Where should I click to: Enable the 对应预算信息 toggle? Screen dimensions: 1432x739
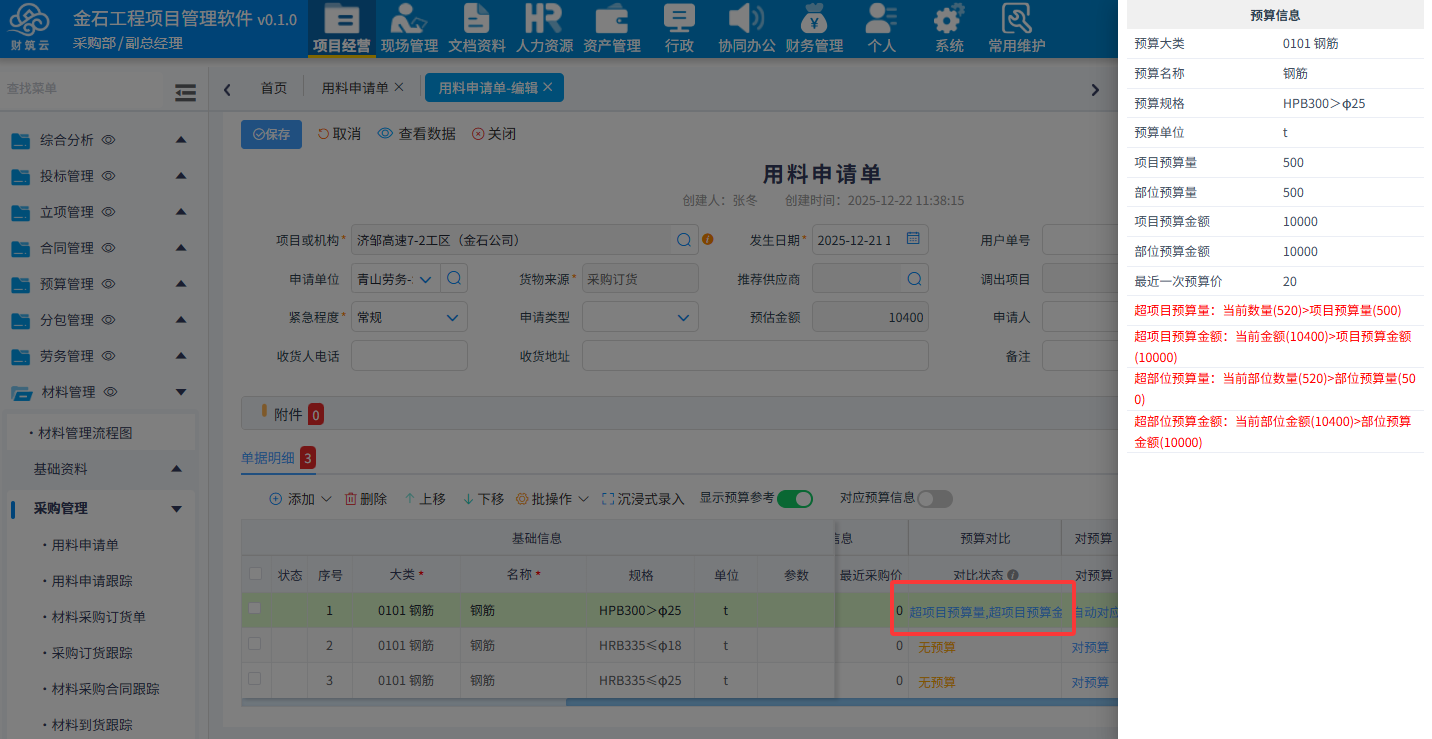pyautogui.click(x=934, y=498)
